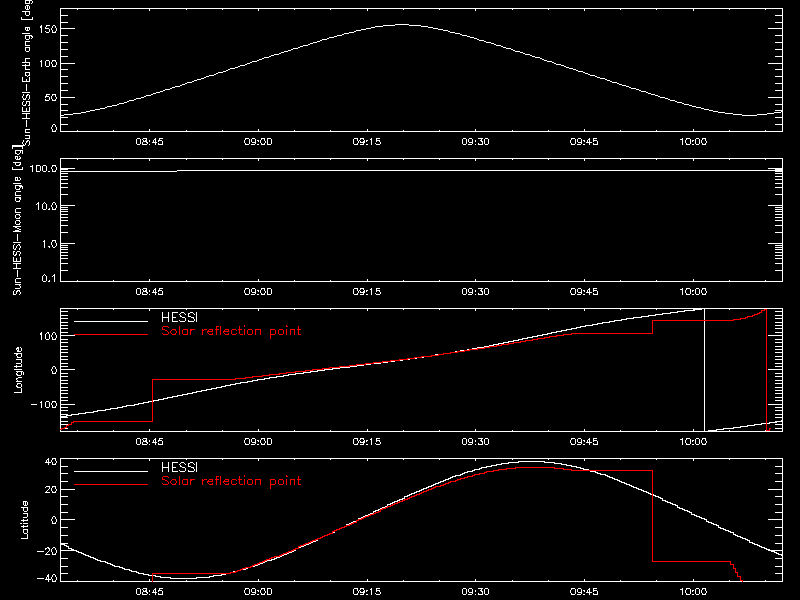Select the 09:15 label under Latitude plot
The image size is (800, 600).
(367, 592)
